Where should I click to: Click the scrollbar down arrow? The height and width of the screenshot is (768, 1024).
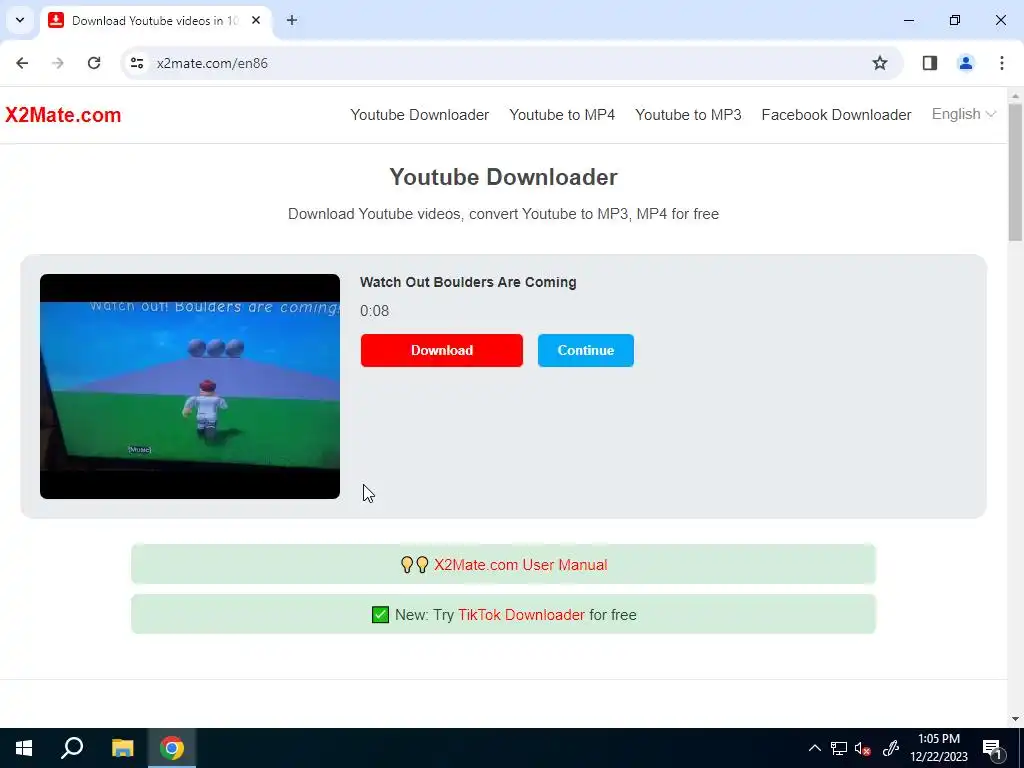1016,720
